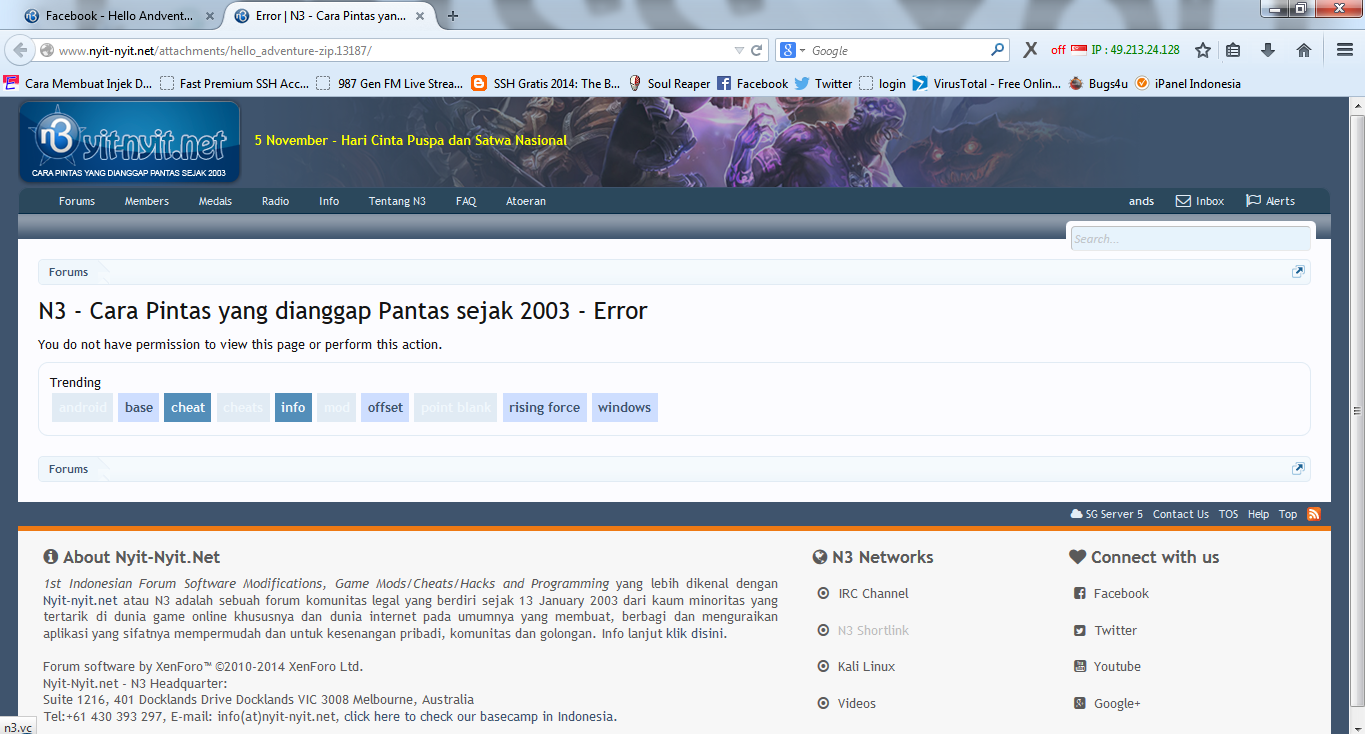Open the Medals menu item

coord(215,201)
